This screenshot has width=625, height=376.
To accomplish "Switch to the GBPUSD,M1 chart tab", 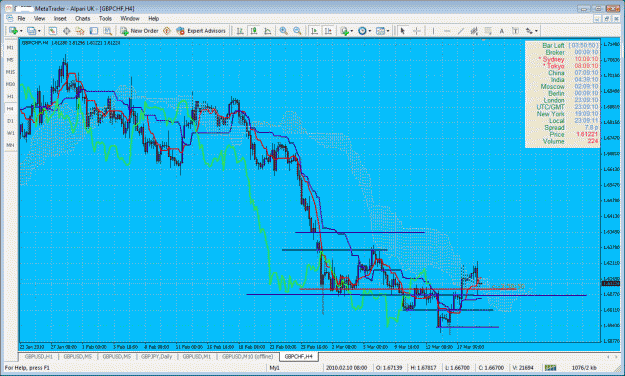I will (x=197, y=356).
